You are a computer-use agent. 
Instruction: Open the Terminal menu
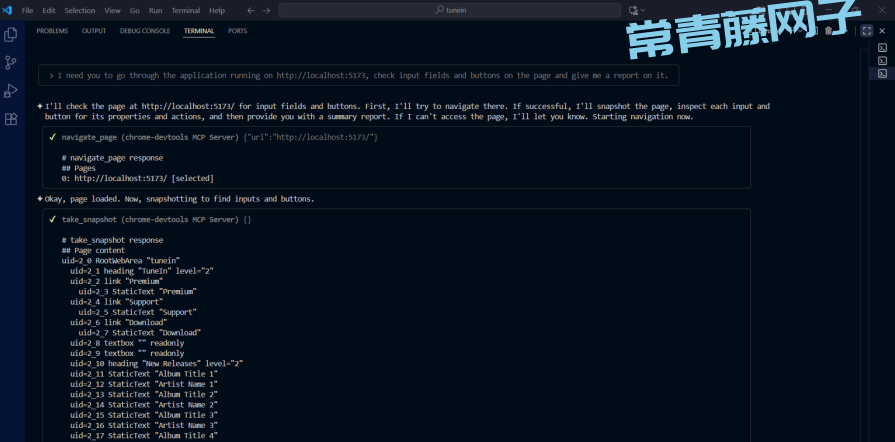[185, 10]
